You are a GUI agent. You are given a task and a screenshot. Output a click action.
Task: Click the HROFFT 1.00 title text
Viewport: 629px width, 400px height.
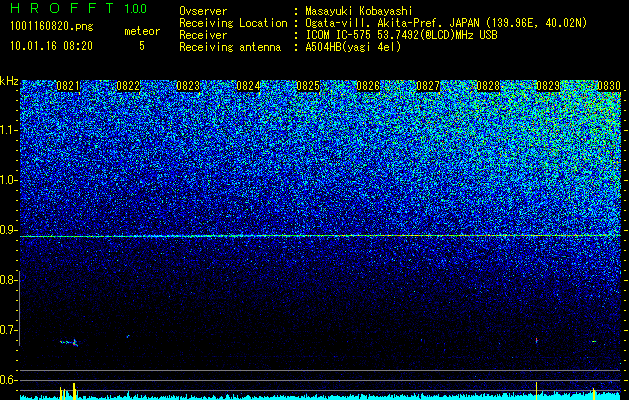click(79, 8)
